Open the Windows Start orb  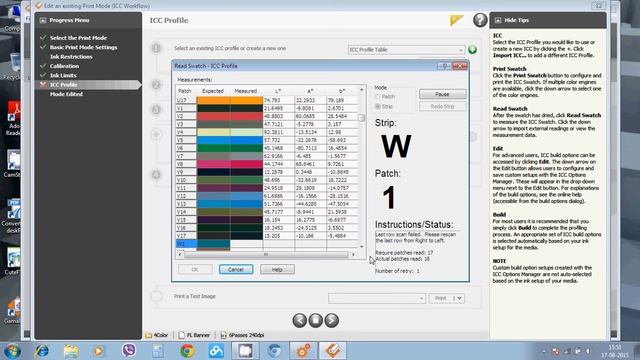12,351
